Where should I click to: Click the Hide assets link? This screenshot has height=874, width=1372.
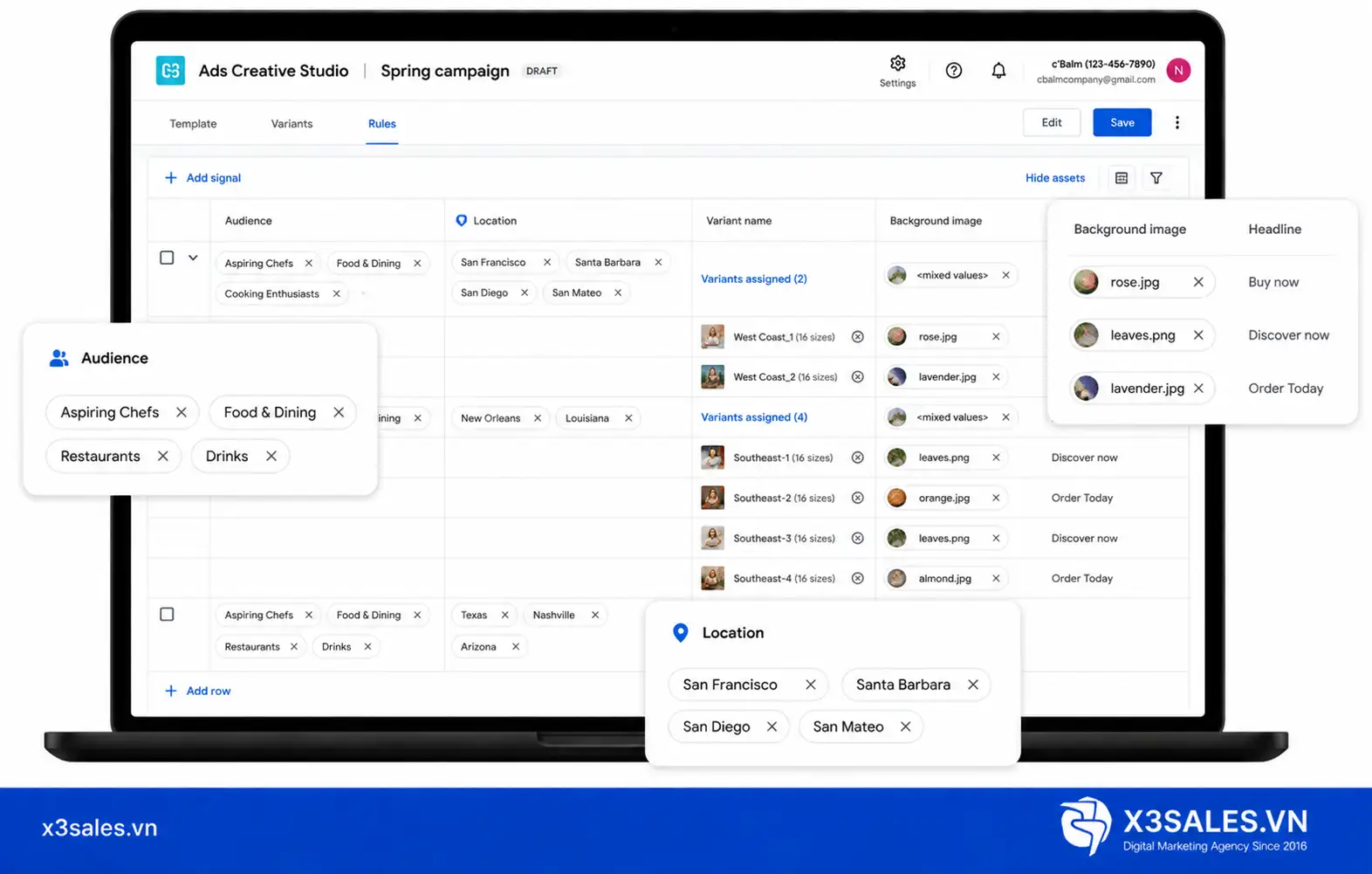1055,178
